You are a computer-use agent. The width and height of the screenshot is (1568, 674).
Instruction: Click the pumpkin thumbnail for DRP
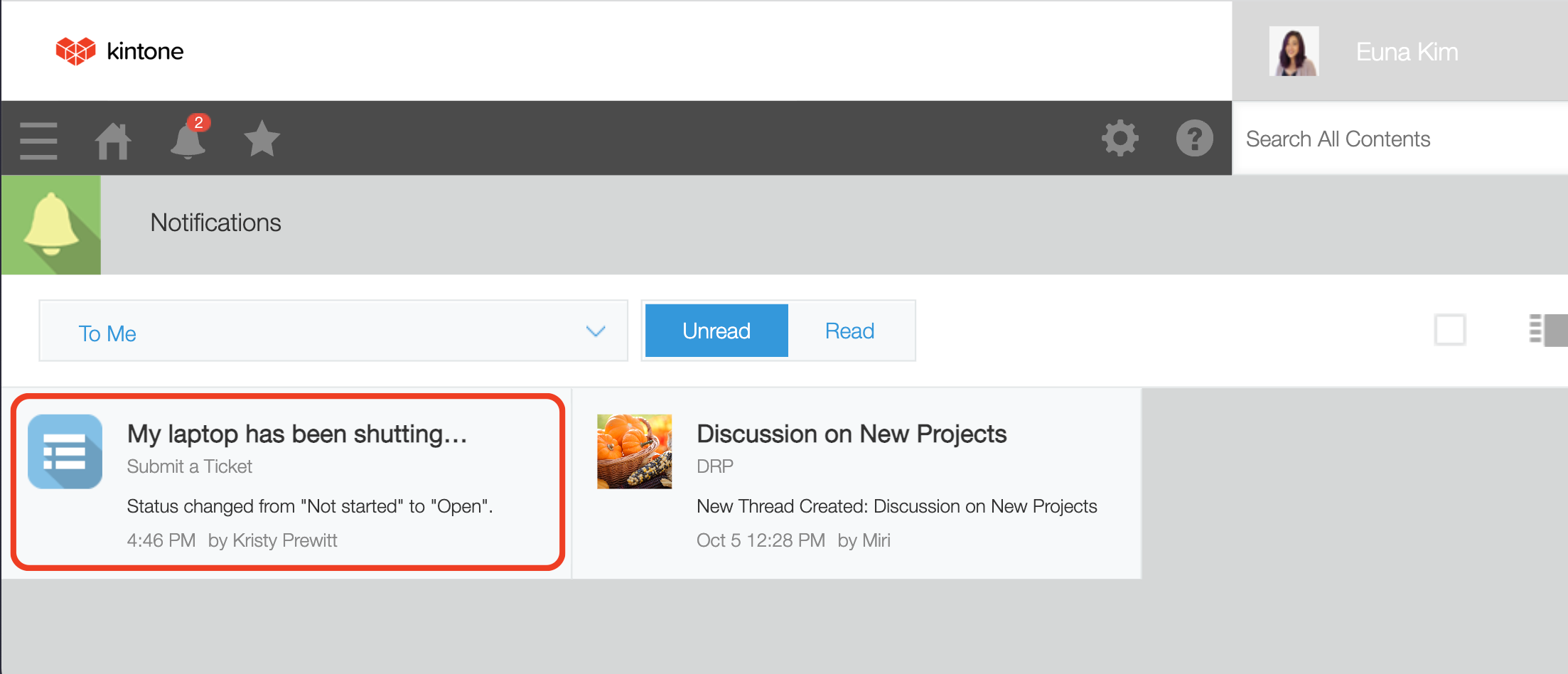click(634, 451)
